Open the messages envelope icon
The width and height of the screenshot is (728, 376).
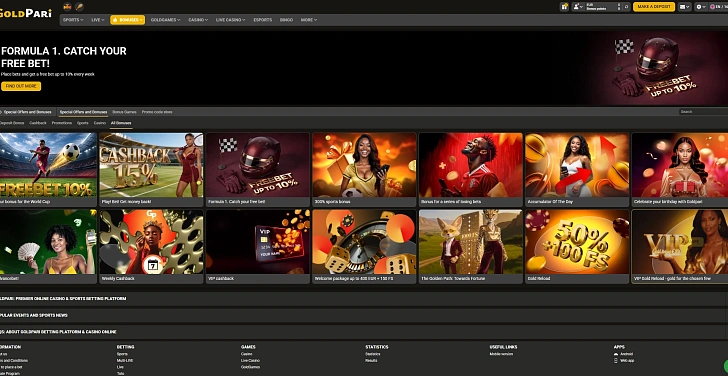coord(684,6)
